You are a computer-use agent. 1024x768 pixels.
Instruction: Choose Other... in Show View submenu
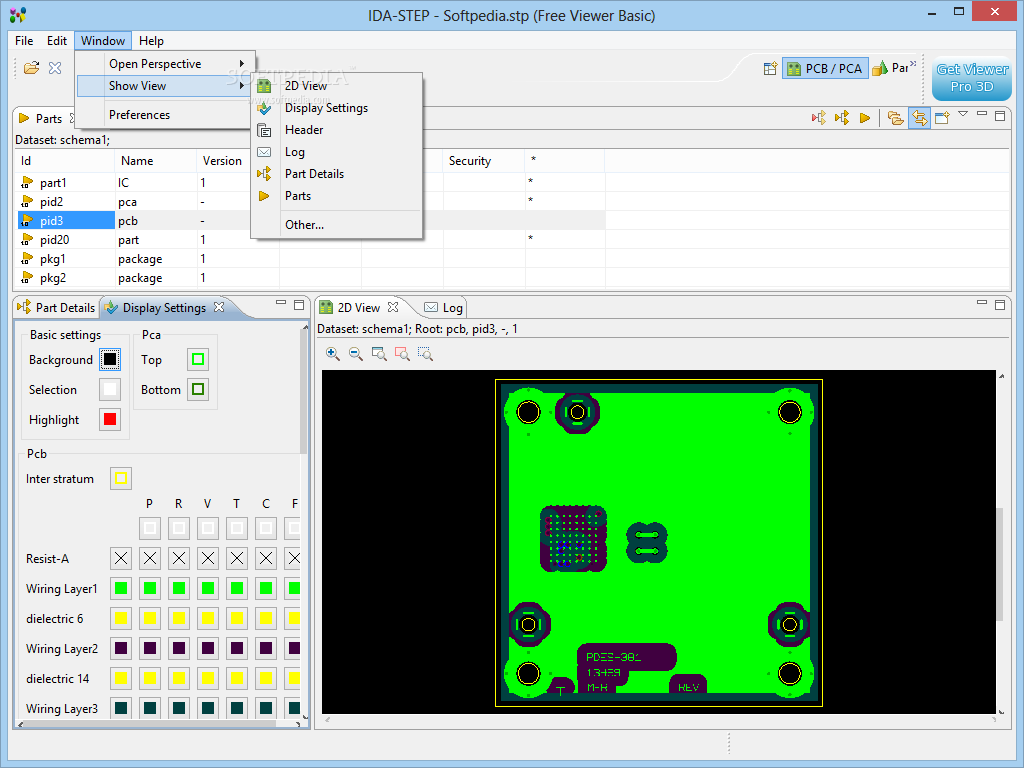click(337, 225)
